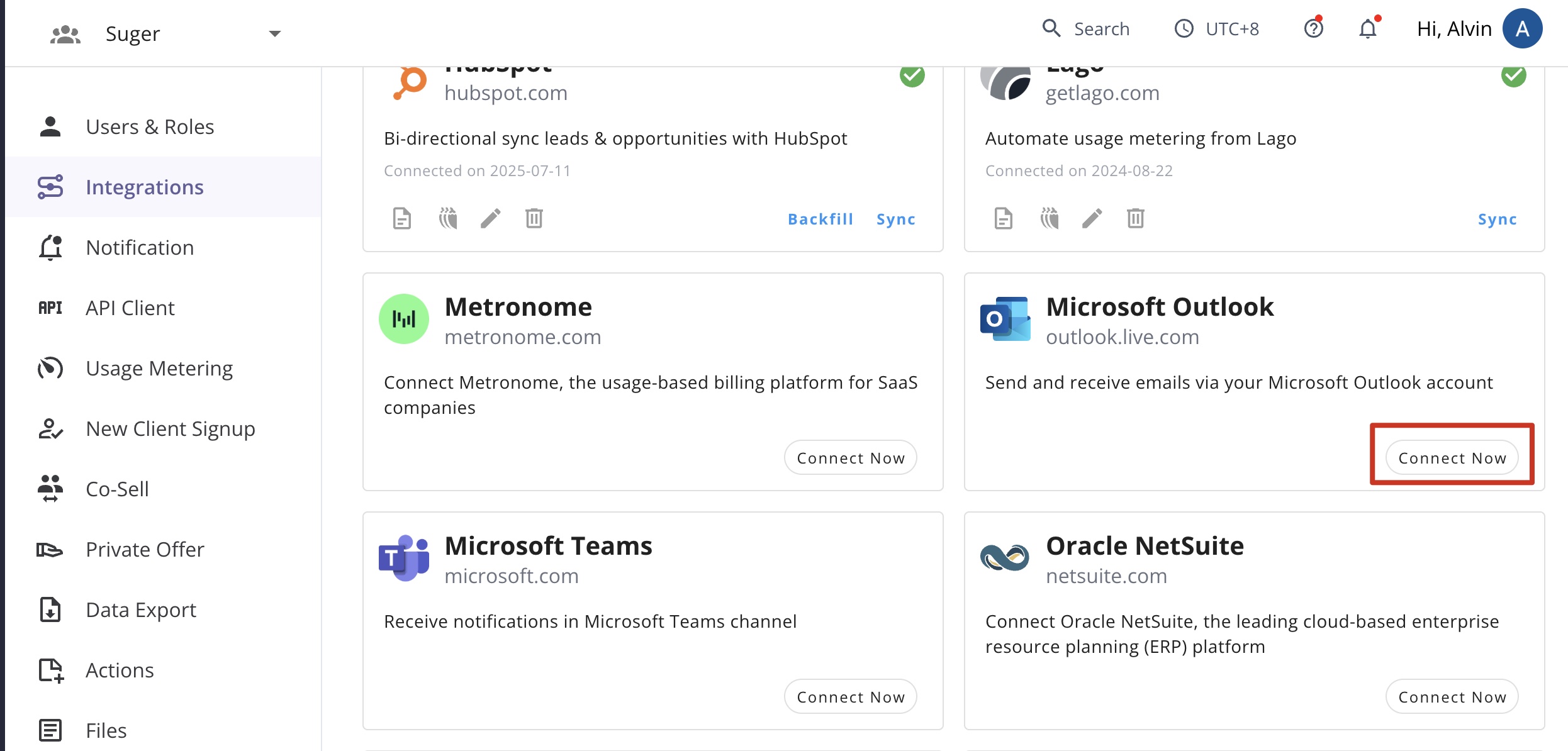Click the UTC+8 timezone clock icon

1185,28
